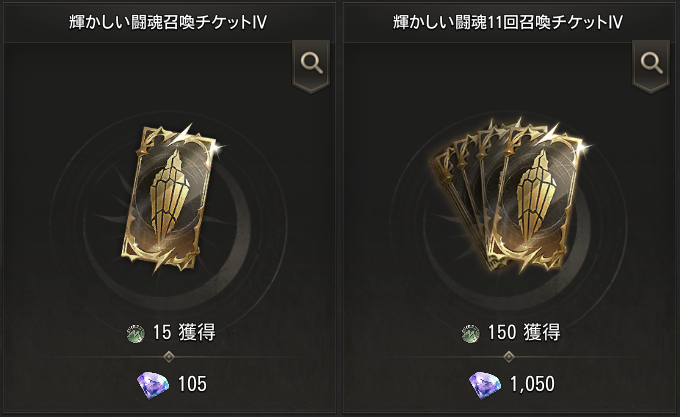Click diamond divider below 15 獲得
Screen dimensions: 680x417
pyautogui.click(x=169, y=357)
